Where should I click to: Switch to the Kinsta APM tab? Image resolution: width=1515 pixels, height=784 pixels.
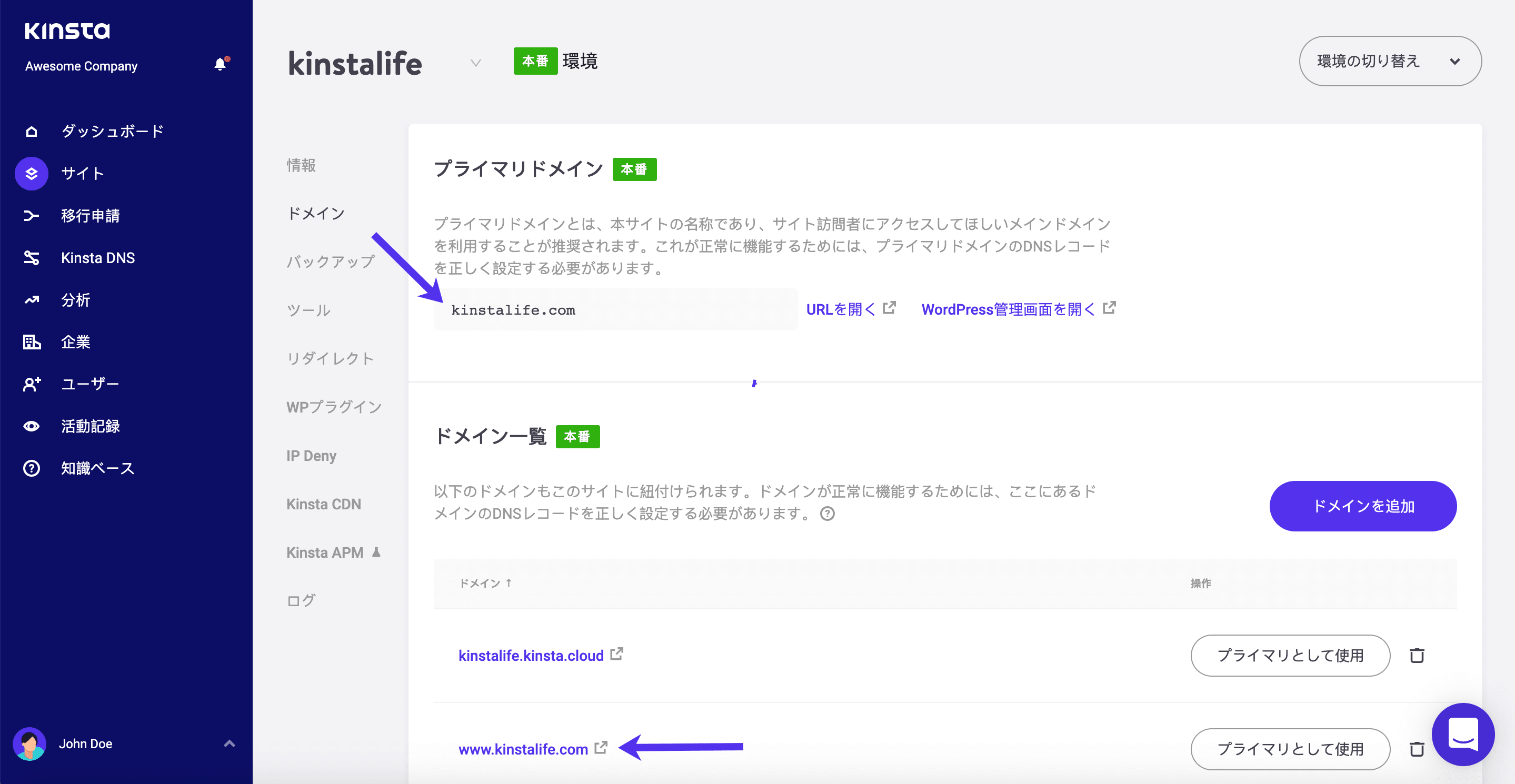coord(325,552)
